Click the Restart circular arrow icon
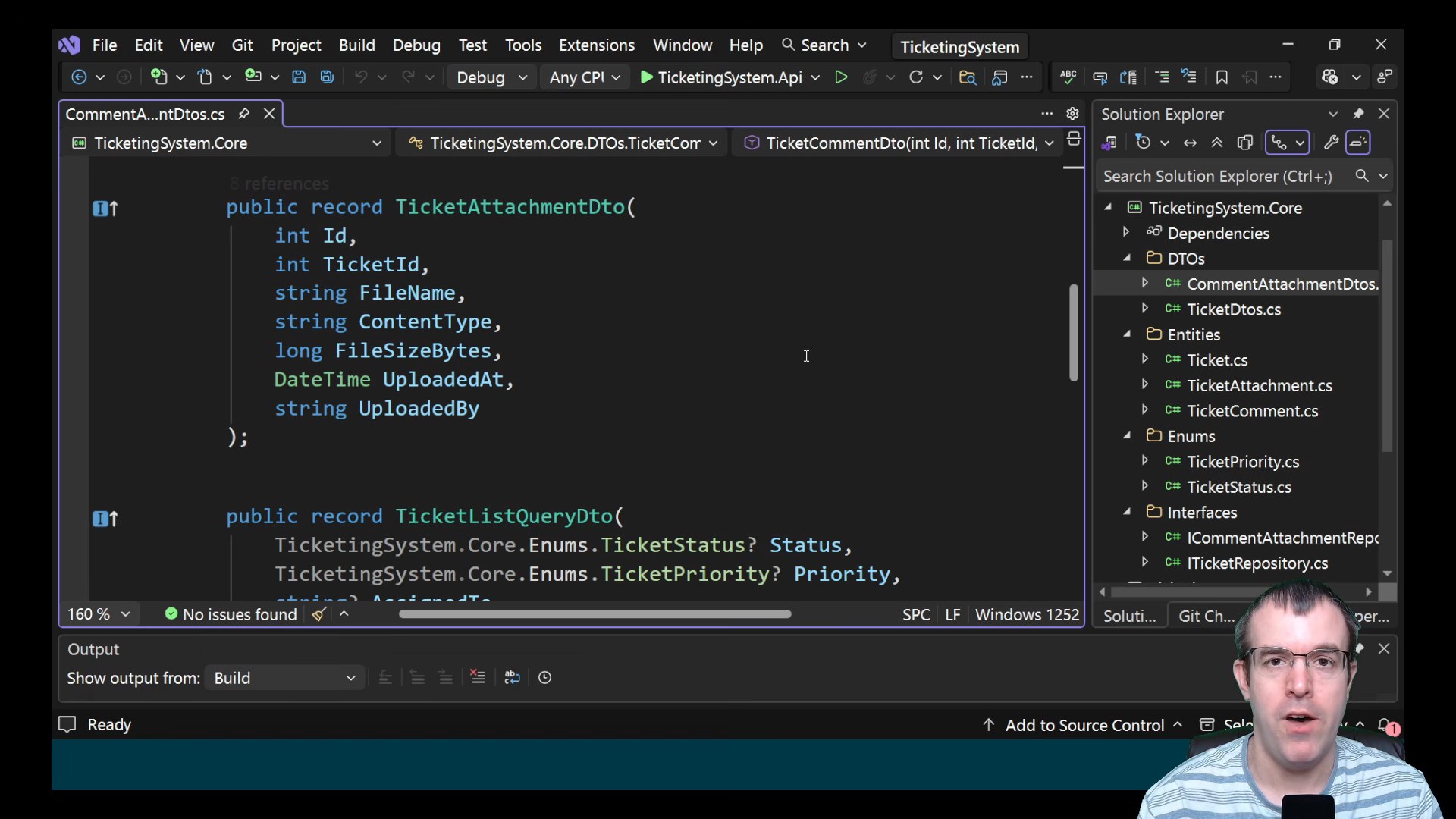This screenshot has width=1456, height=819. point(916,77)
